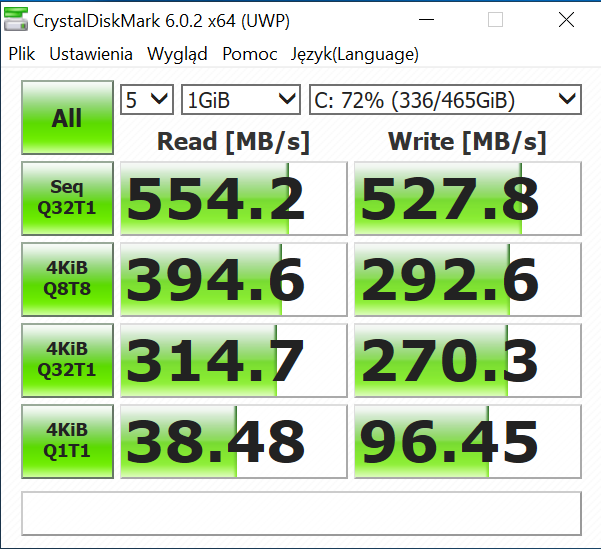Open the drive dropdown showing C: 72%

(x=445, y=100)
